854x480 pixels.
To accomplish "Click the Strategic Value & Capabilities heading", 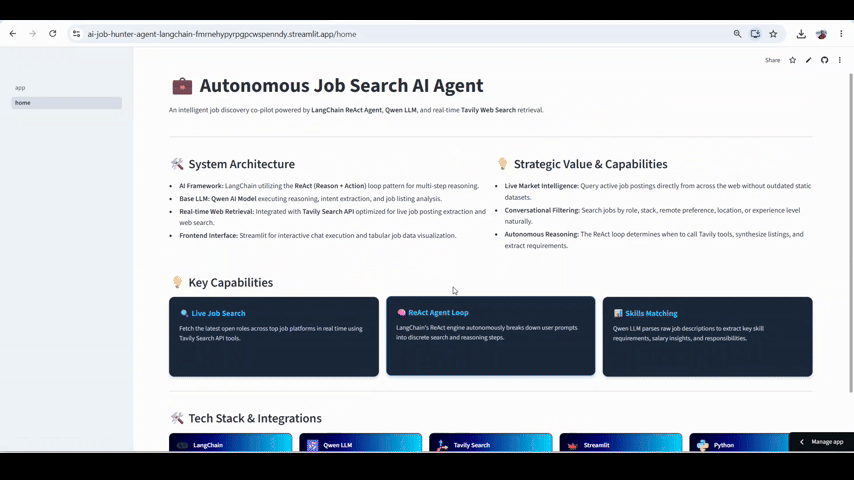I will pyautogui.click(x=590, y=164).
